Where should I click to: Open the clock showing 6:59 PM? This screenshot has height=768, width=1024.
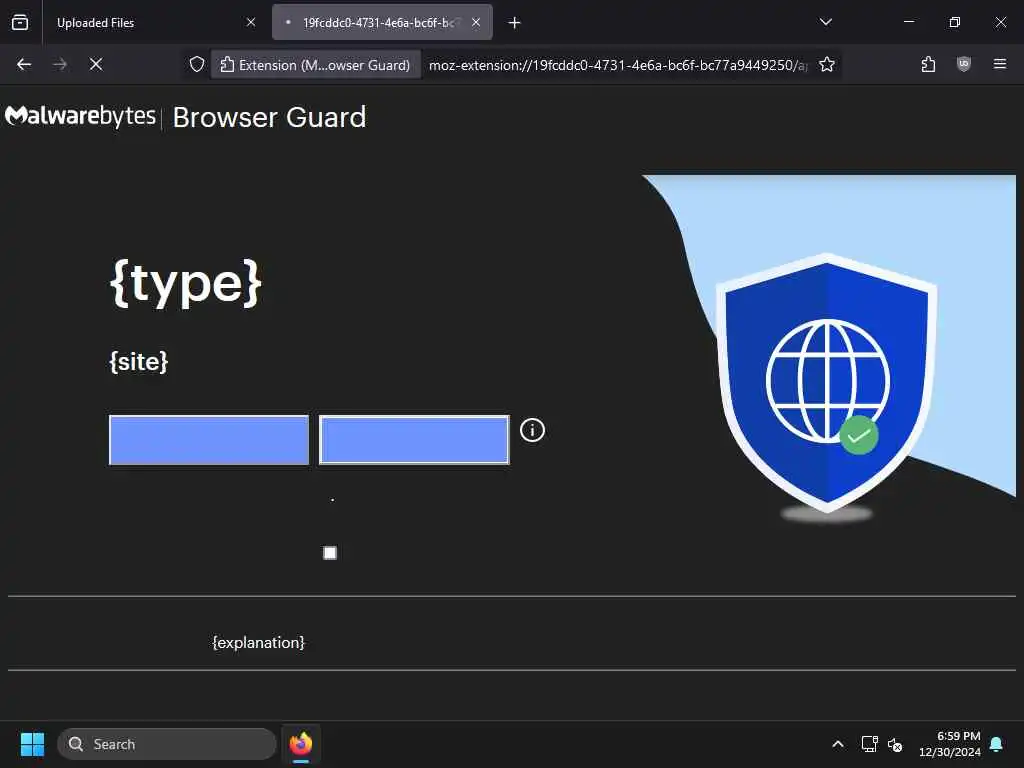click(950, 744)
